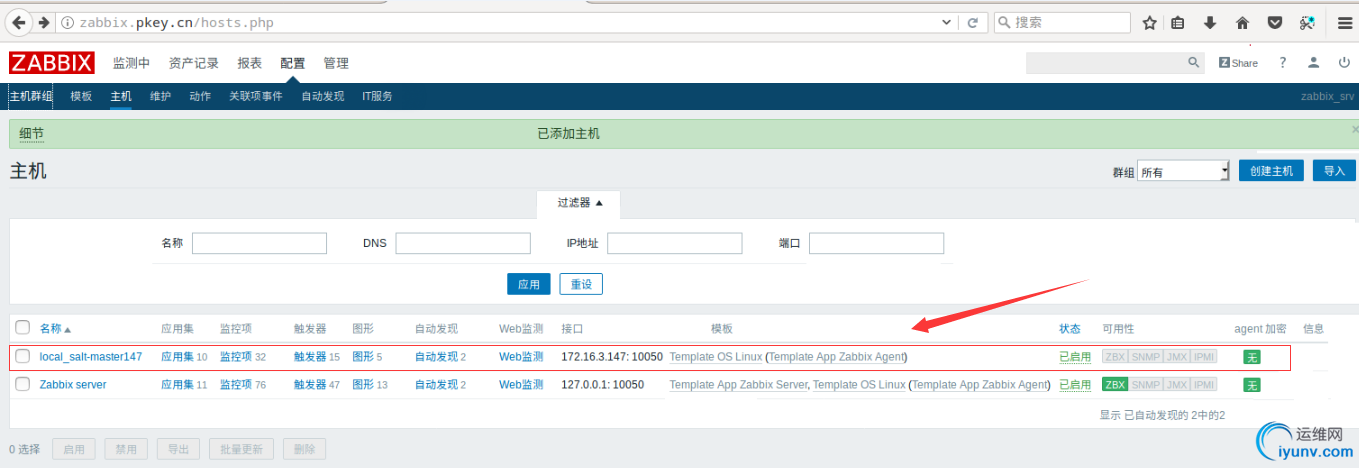Go to the browser home icon

(1242, 22)
